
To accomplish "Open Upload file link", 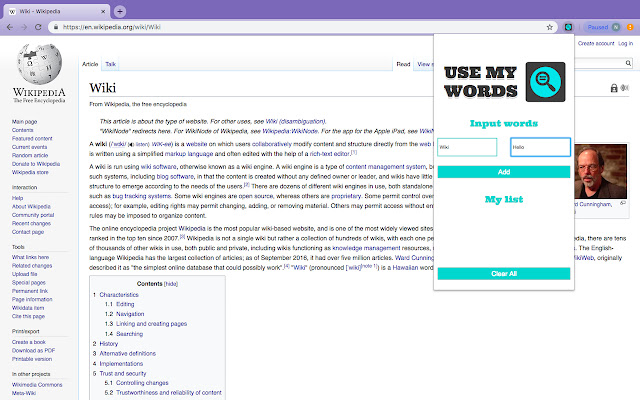I will point(24,274).
